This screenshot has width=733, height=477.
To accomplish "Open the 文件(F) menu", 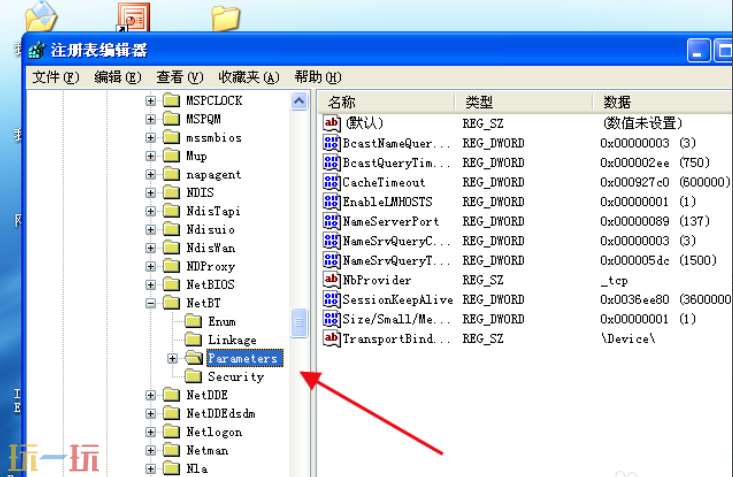I will 56,77.
